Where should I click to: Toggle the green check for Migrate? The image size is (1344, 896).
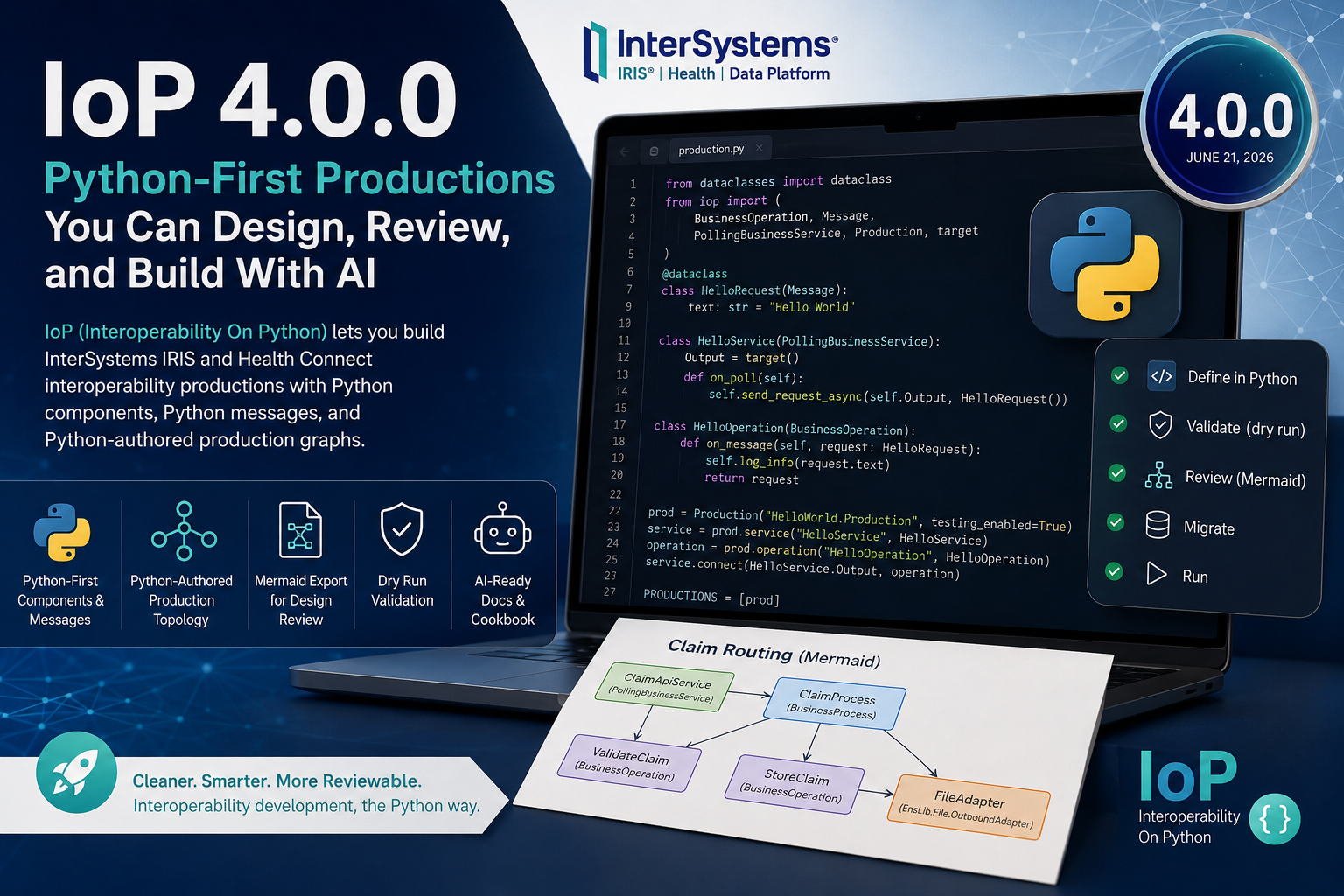coord(1116,522)
